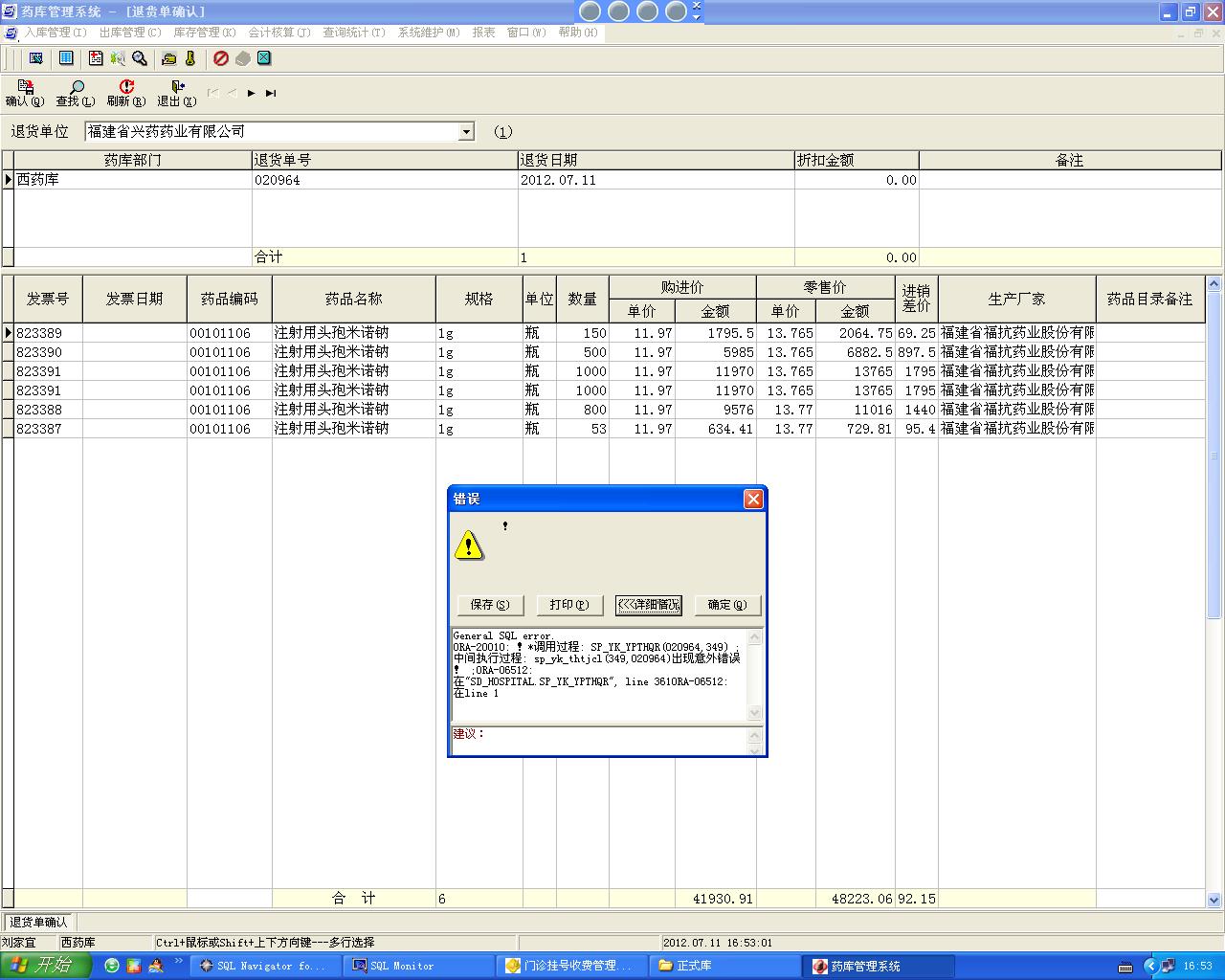Image resolution: width=1225 pixels, height=980 pixels.
Task: Open the 退货单位 supplier dropdown
Action: point(466,132)
